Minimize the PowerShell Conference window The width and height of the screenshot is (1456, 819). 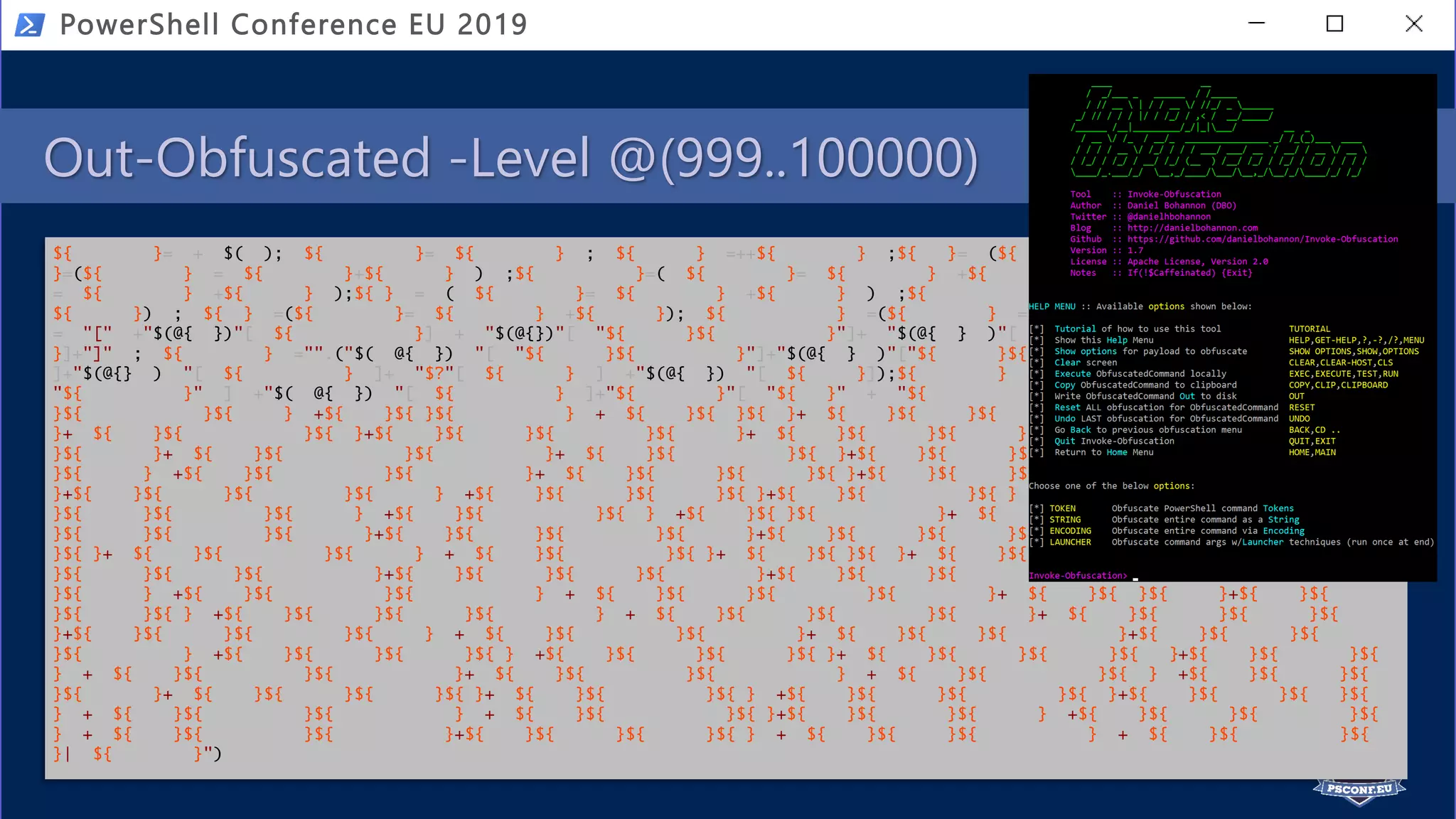[x=1256, y=23]
